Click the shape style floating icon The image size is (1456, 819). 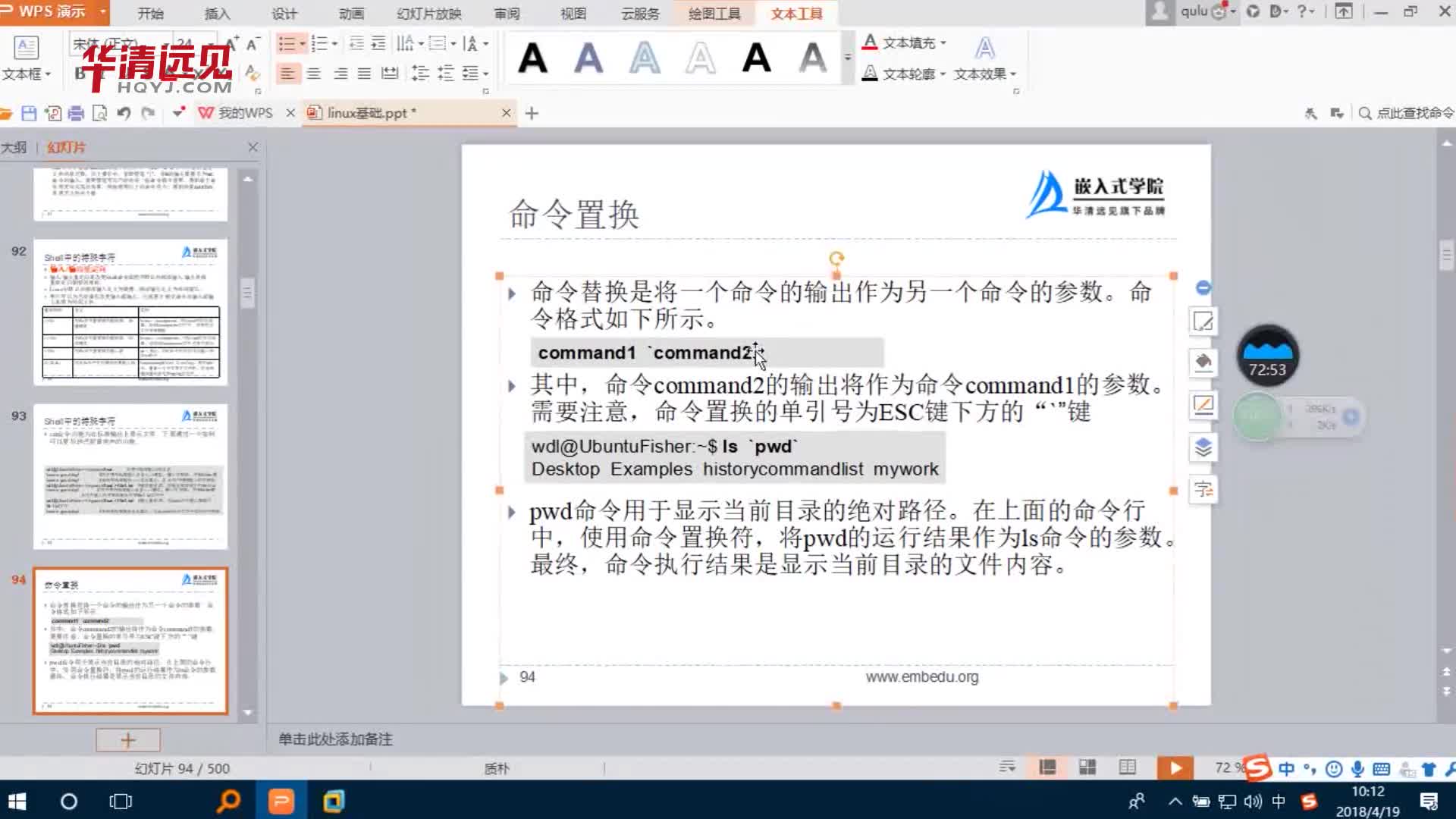pyautogui.click(x=1203, y=321)
